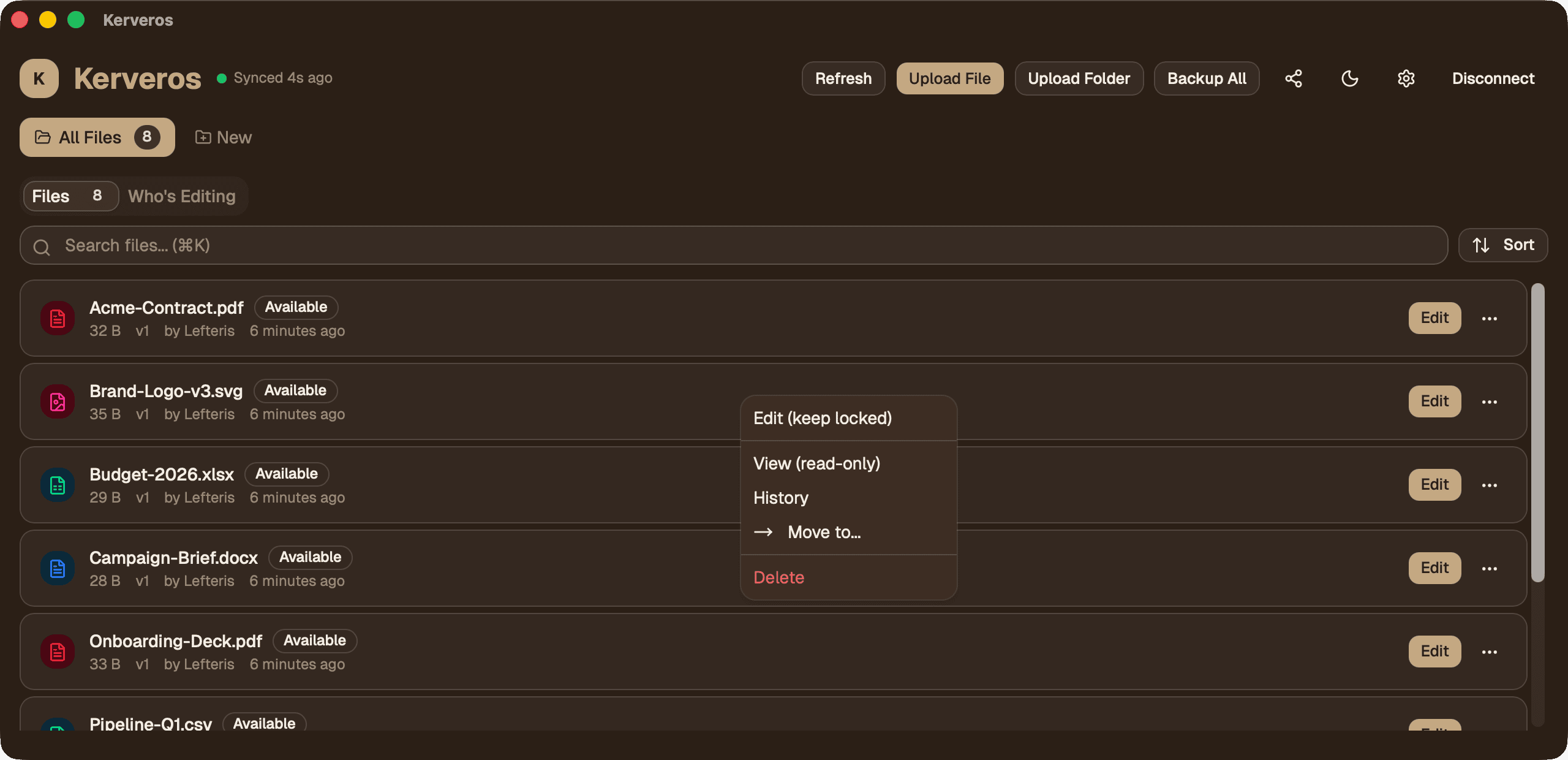Select History in context menu
The height and width of the screenshot is (760, 1568).
click(849, 498)
